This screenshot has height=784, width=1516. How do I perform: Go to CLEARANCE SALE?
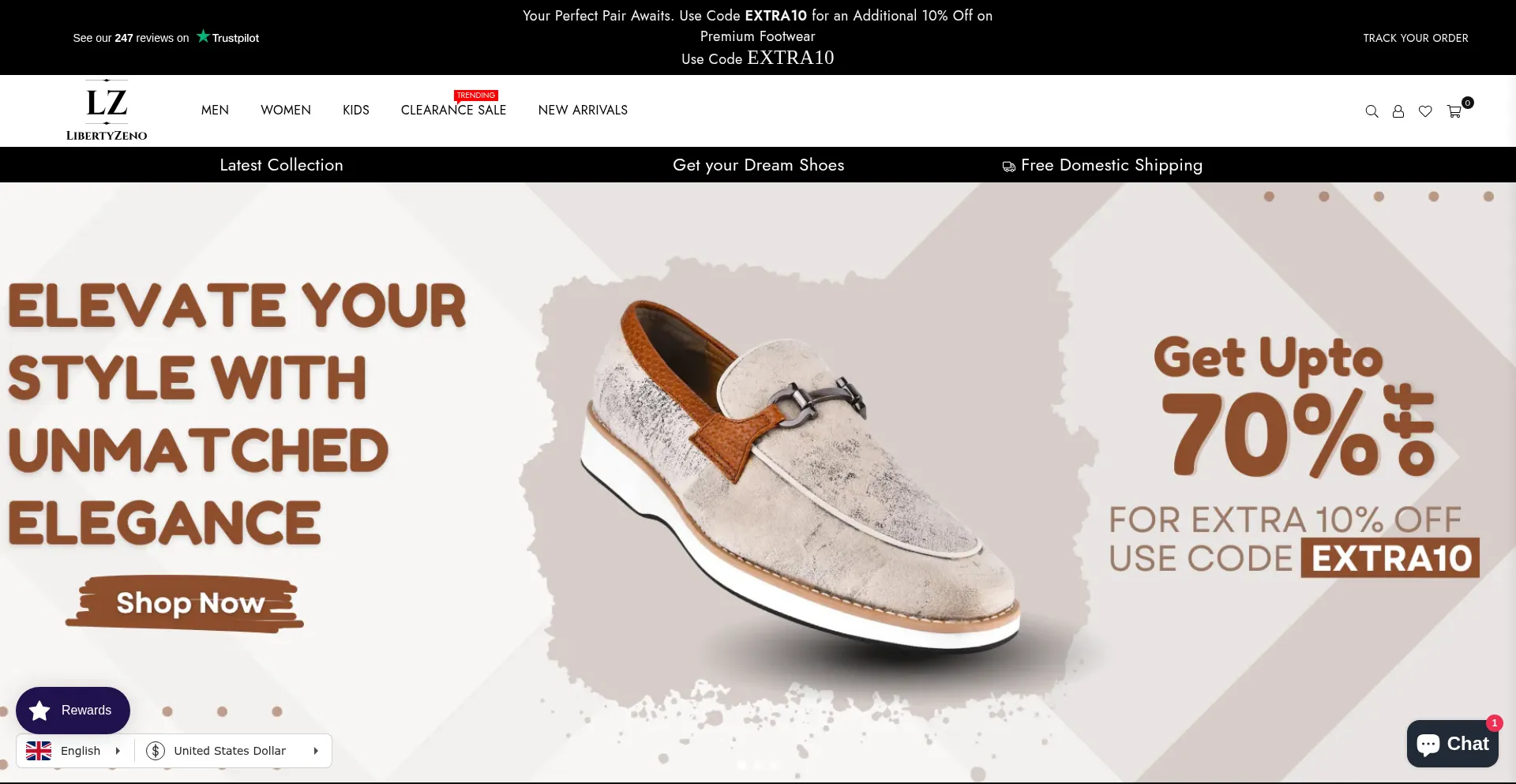click(453, 111)
